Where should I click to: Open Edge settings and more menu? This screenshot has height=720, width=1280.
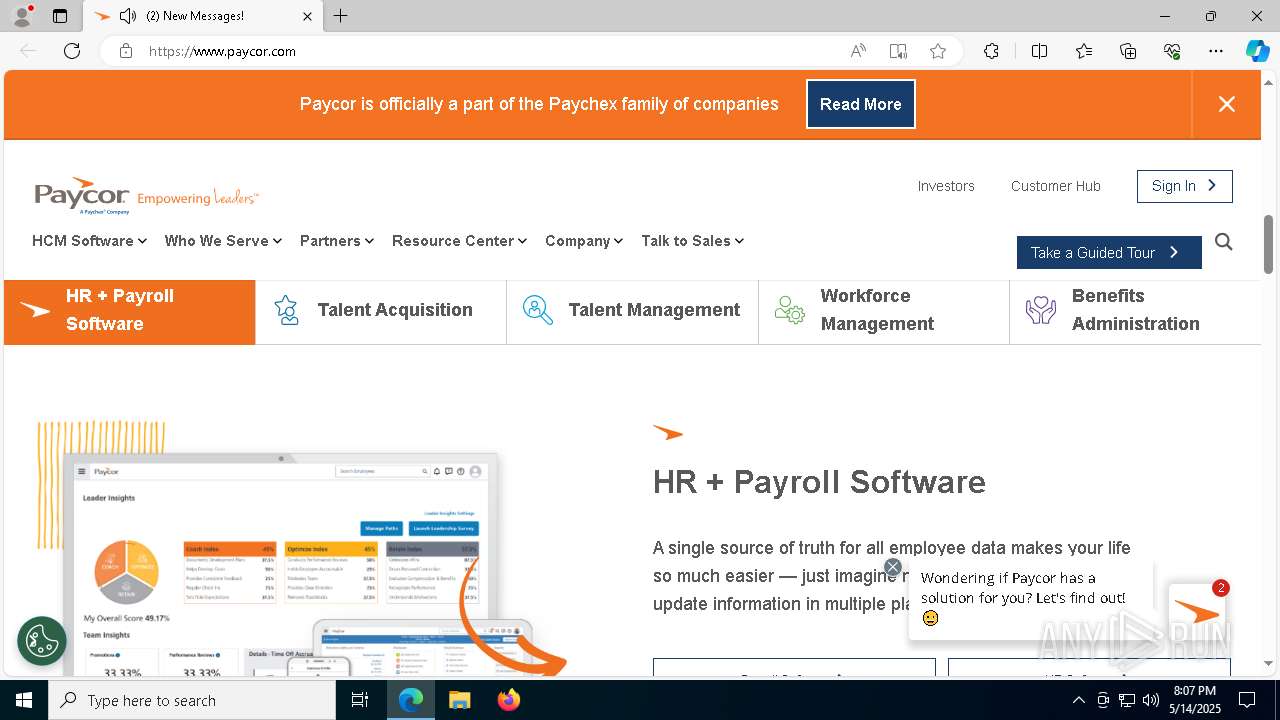click(1216, 51)
